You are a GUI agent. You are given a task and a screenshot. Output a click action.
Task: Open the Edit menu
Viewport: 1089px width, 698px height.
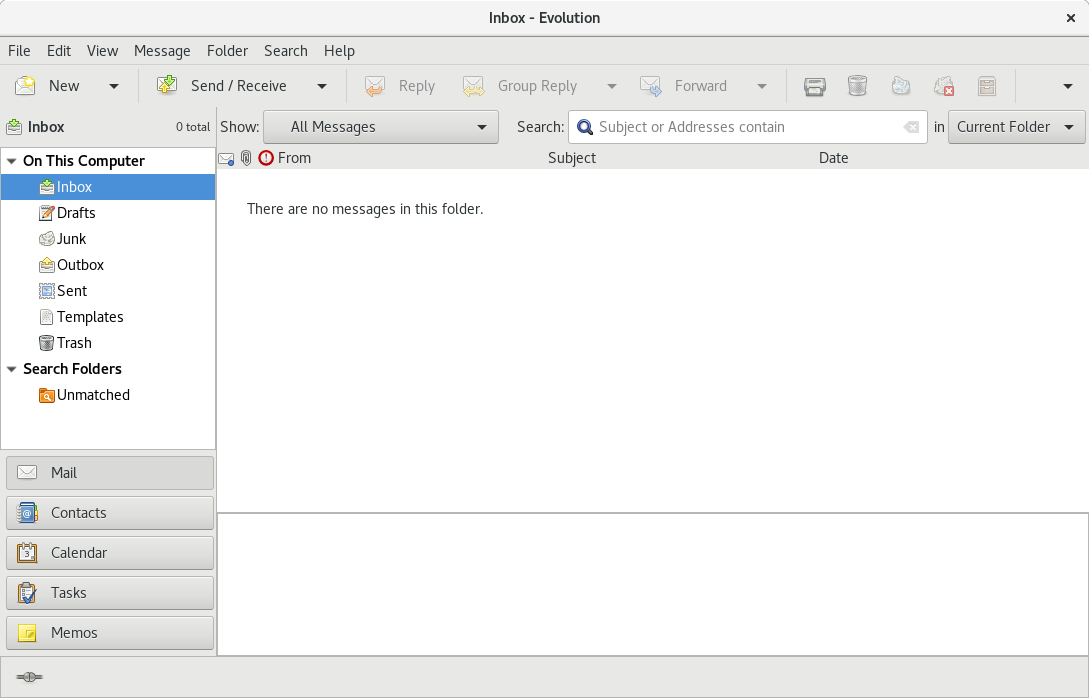[x=59, y=51]
